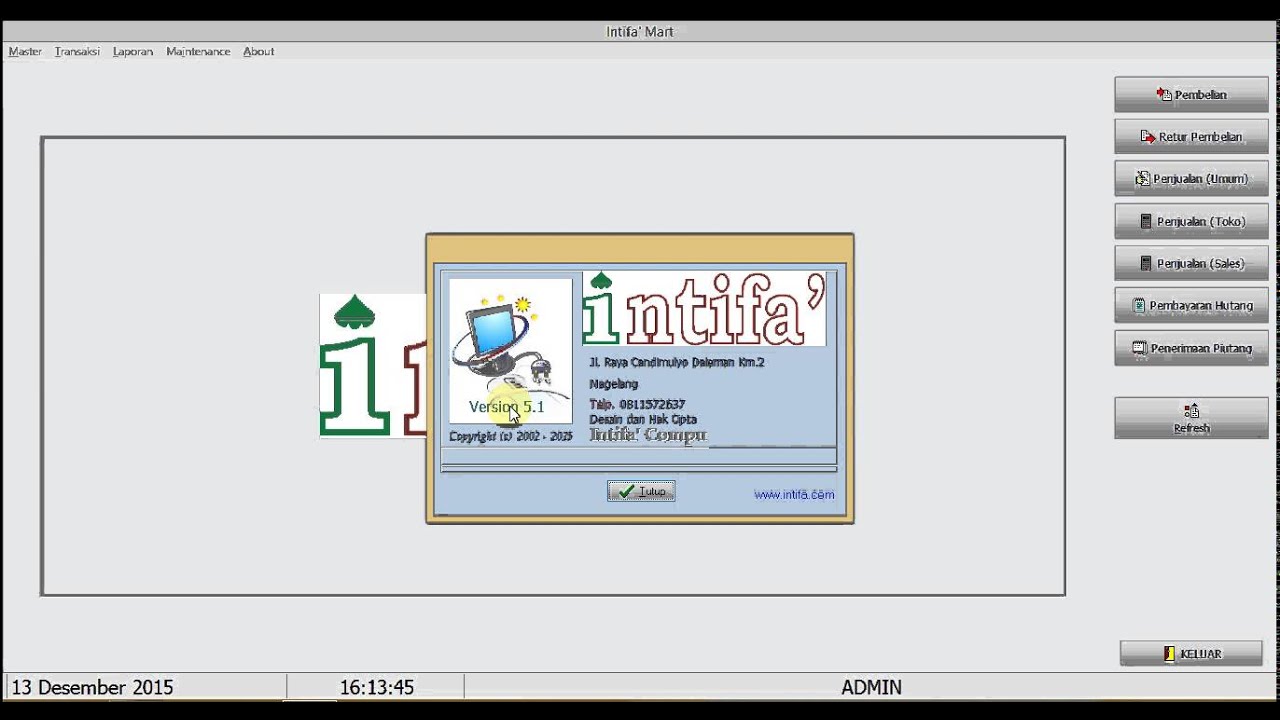The image size is (1280, 720).
Task: Open Penjualan (Toko)
Action: pos(1191,221)
